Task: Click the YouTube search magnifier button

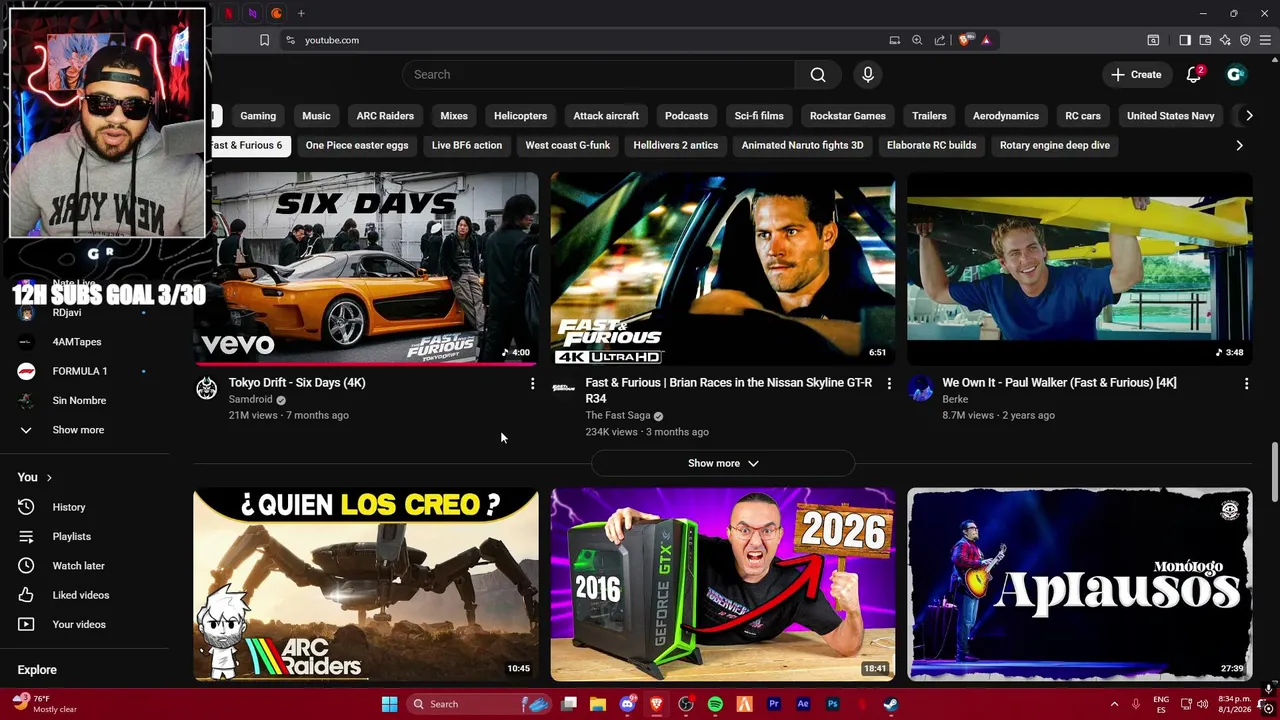Action: coord(818,75)
